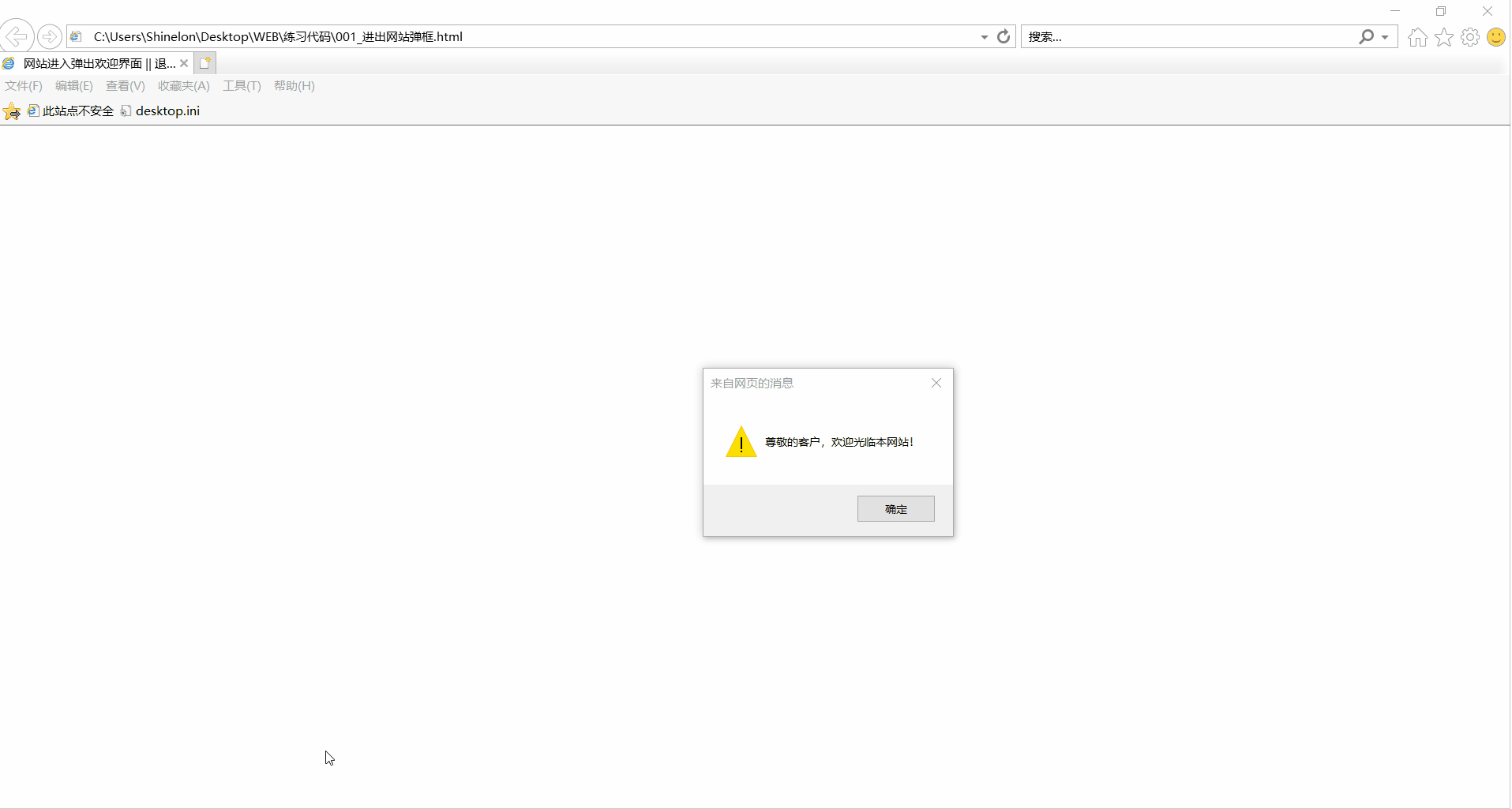Click the Home icon in the toolbar
The height and width of the screenshot is (809, 1512).
pyautogui.click(x=1417, y=37)
